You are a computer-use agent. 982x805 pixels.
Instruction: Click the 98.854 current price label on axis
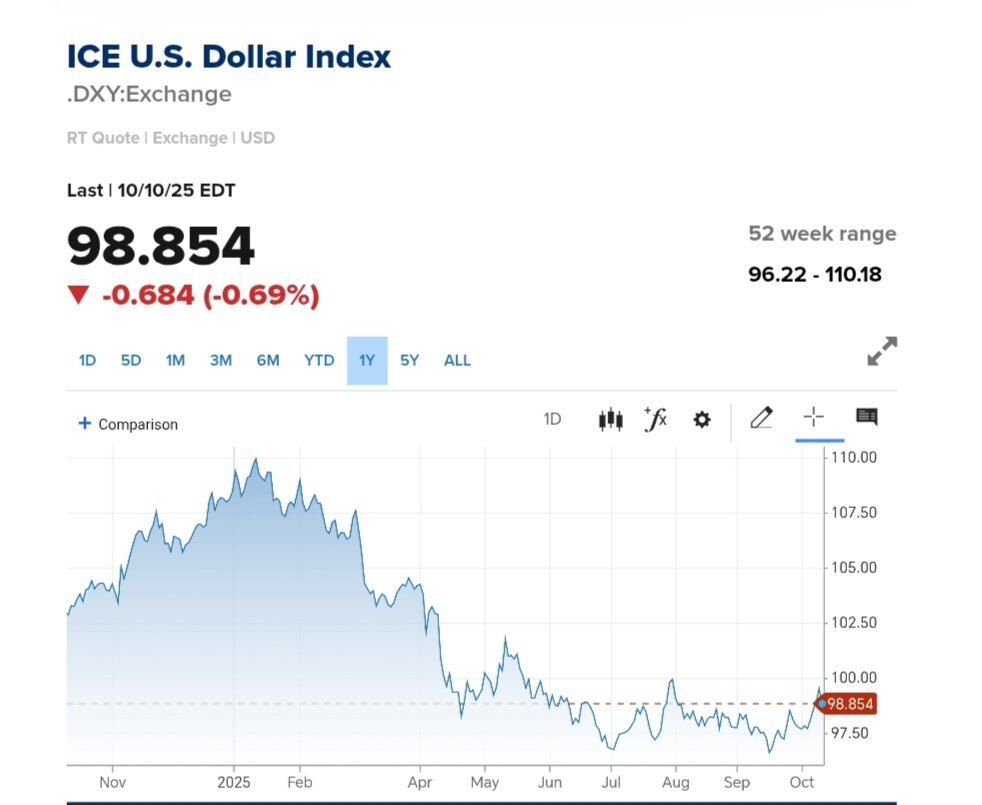coord(850,704)
